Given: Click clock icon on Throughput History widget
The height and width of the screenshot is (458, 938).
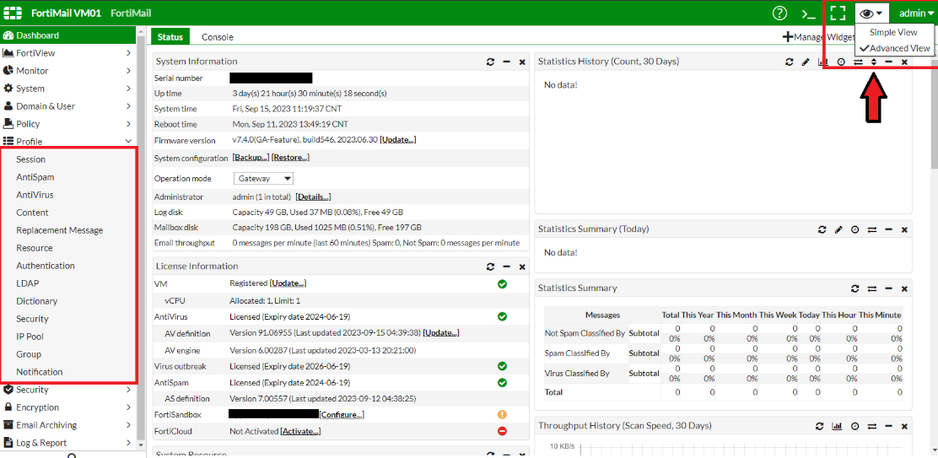Looking at the screenshot, I should (x=855, y=426).
